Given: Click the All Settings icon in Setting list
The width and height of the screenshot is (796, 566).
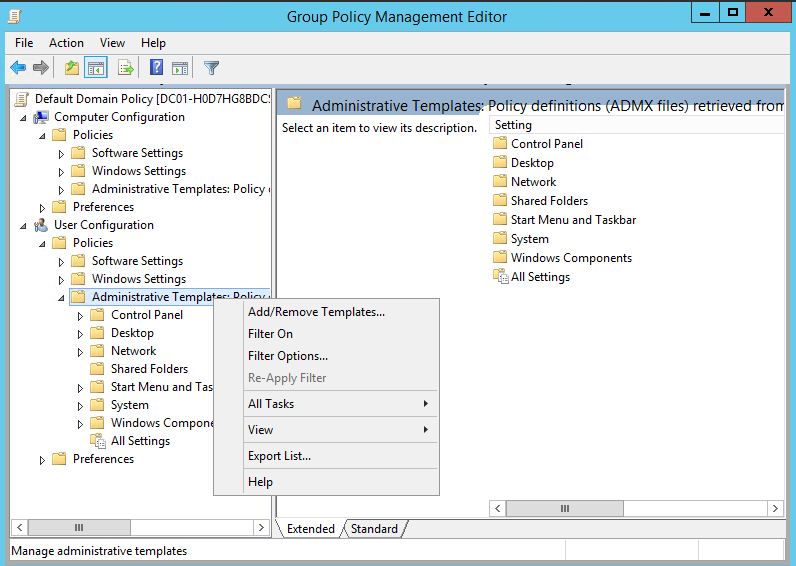Looking at the screenshot, I should [501, 277].
